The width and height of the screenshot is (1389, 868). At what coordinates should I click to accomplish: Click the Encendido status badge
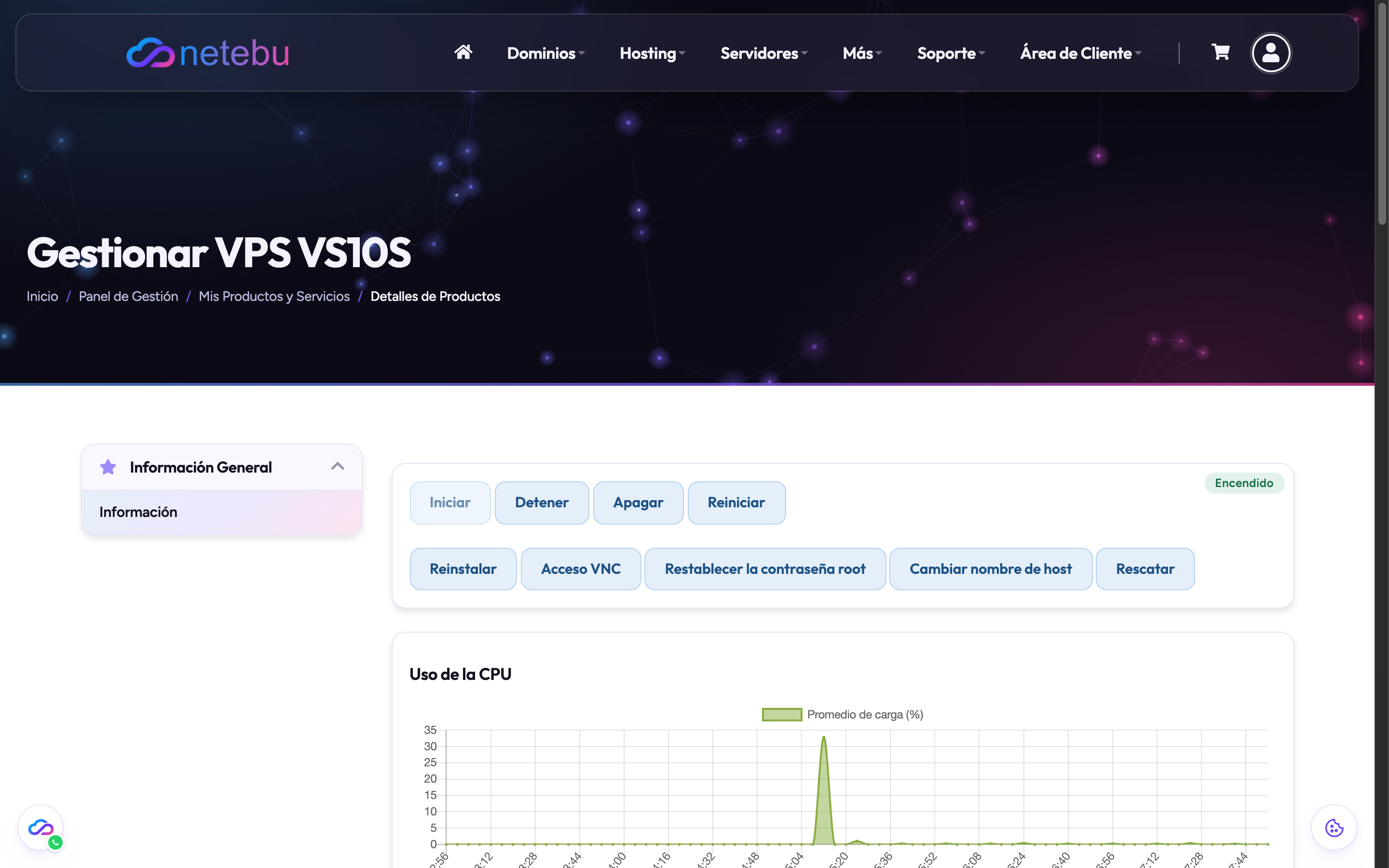(x=1244, y=483)
